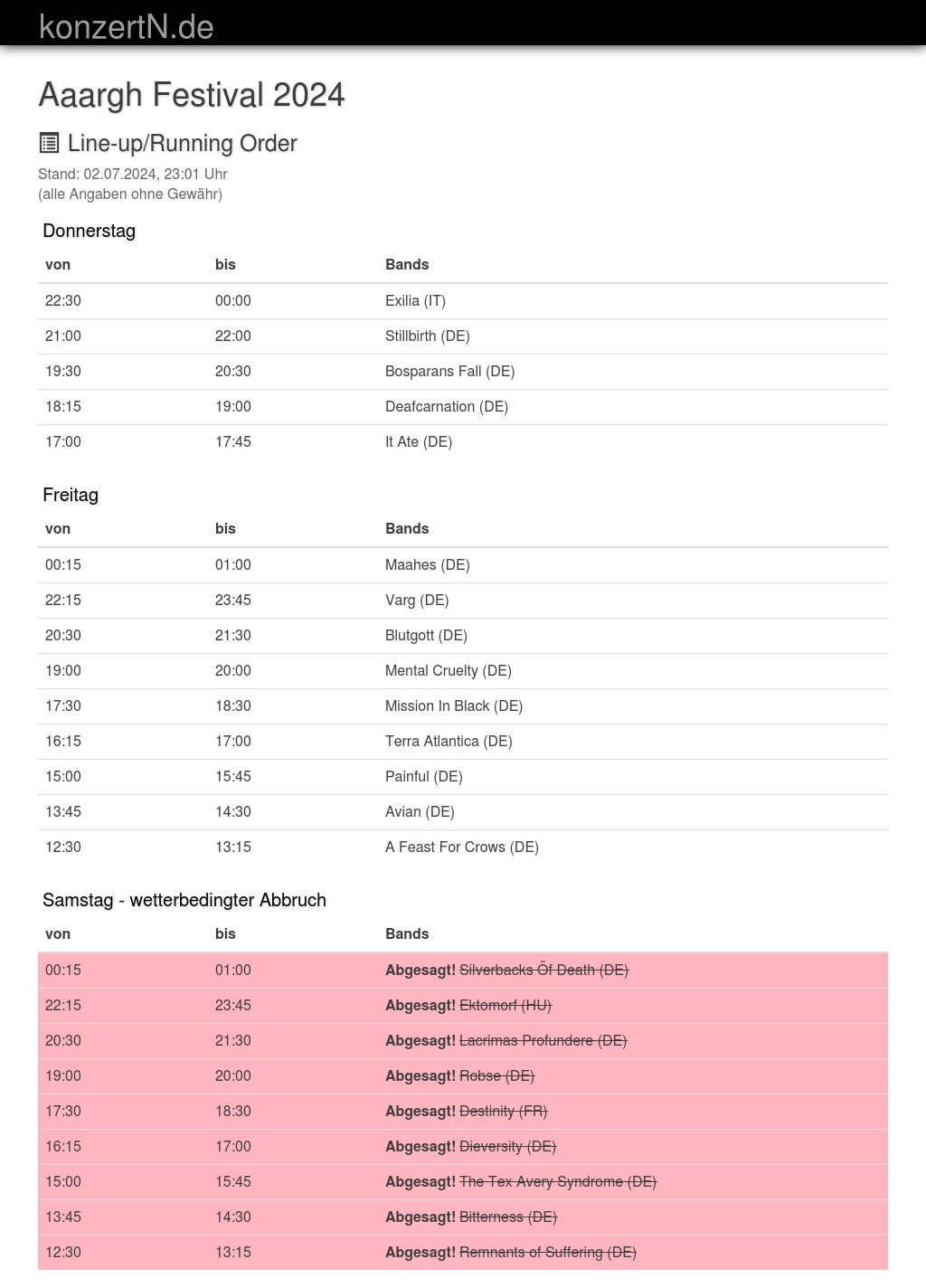Select cancelled Lacrimas Profundere (DE) row
The height and width of the screenshot is (1288, 926).
(543, 1041)
